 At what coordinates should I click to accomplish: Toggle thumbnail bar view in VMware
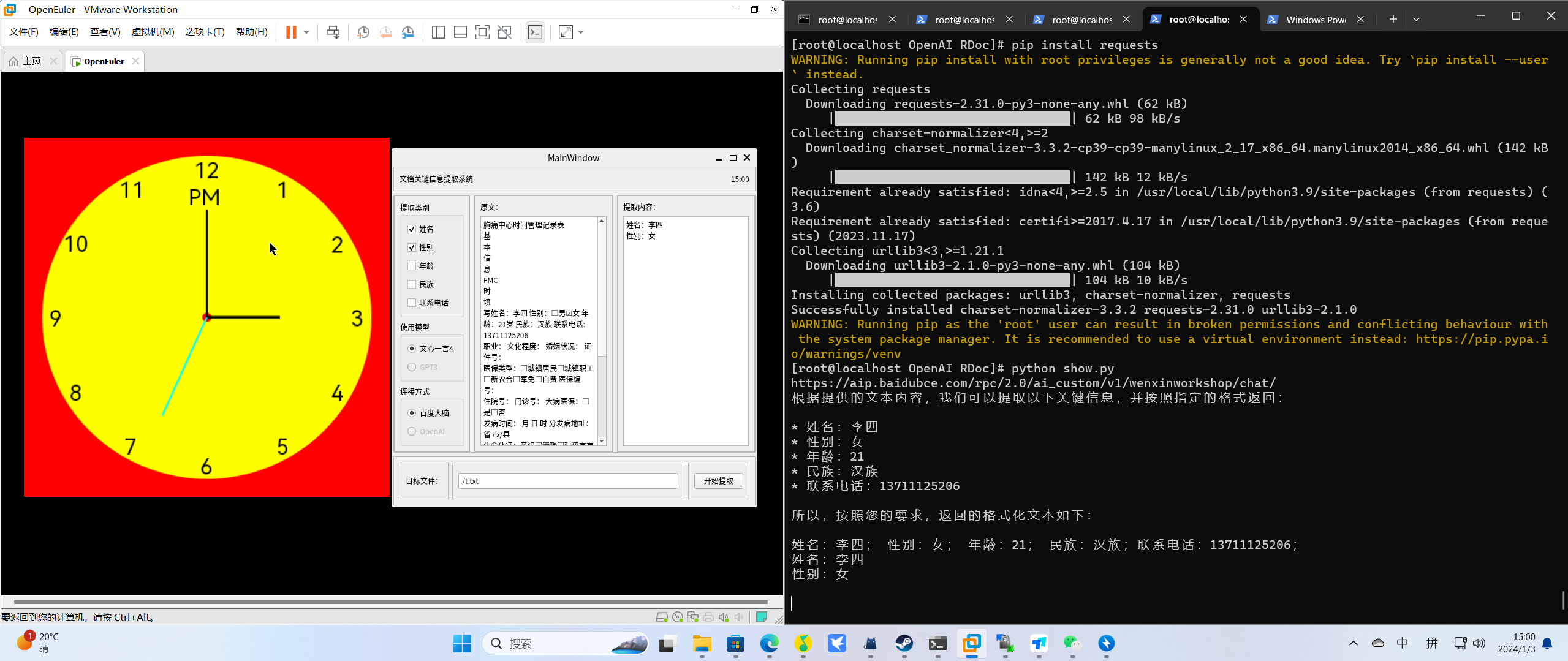point(460,32)
